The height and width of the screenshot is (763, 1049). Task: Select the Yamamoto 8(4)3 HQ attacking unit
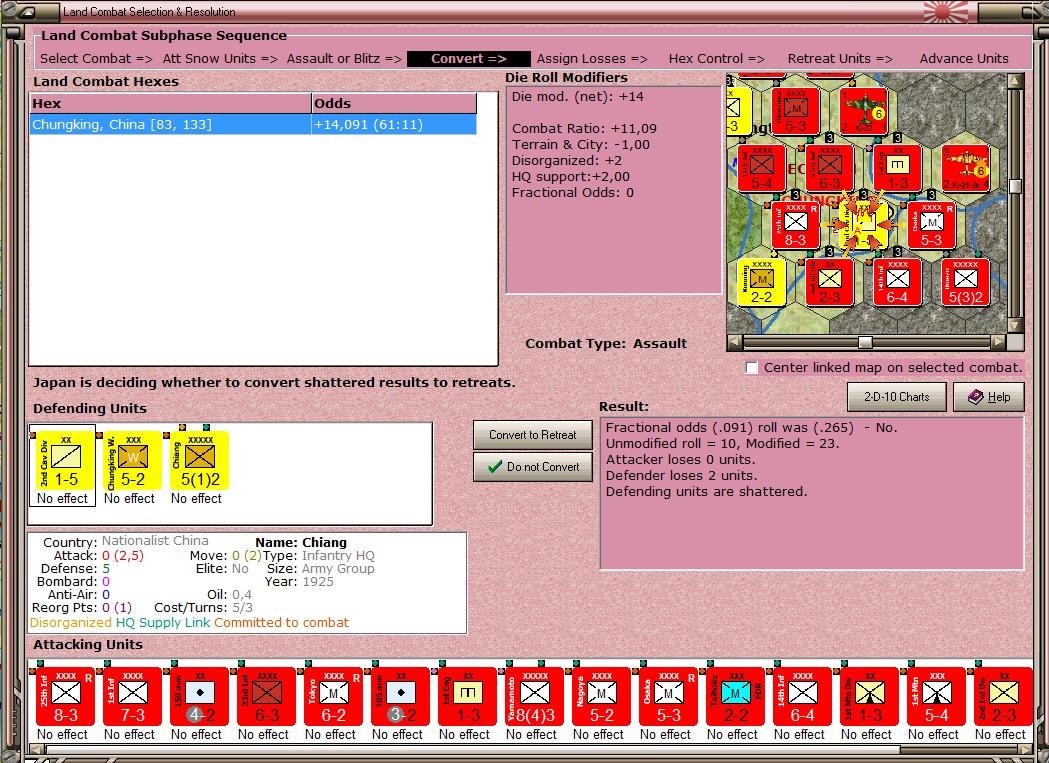[x=534, y=697]
